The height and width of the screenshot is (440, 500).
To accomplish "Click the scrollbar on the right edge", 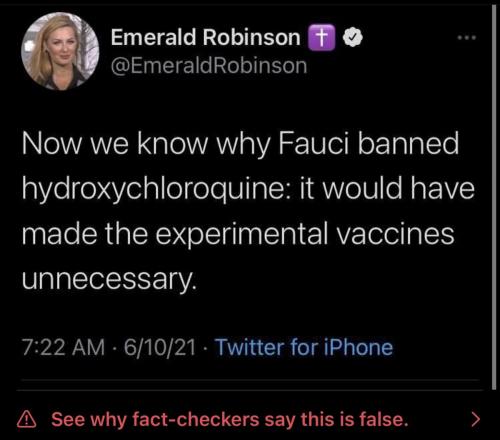I will (x=494, y=197).
